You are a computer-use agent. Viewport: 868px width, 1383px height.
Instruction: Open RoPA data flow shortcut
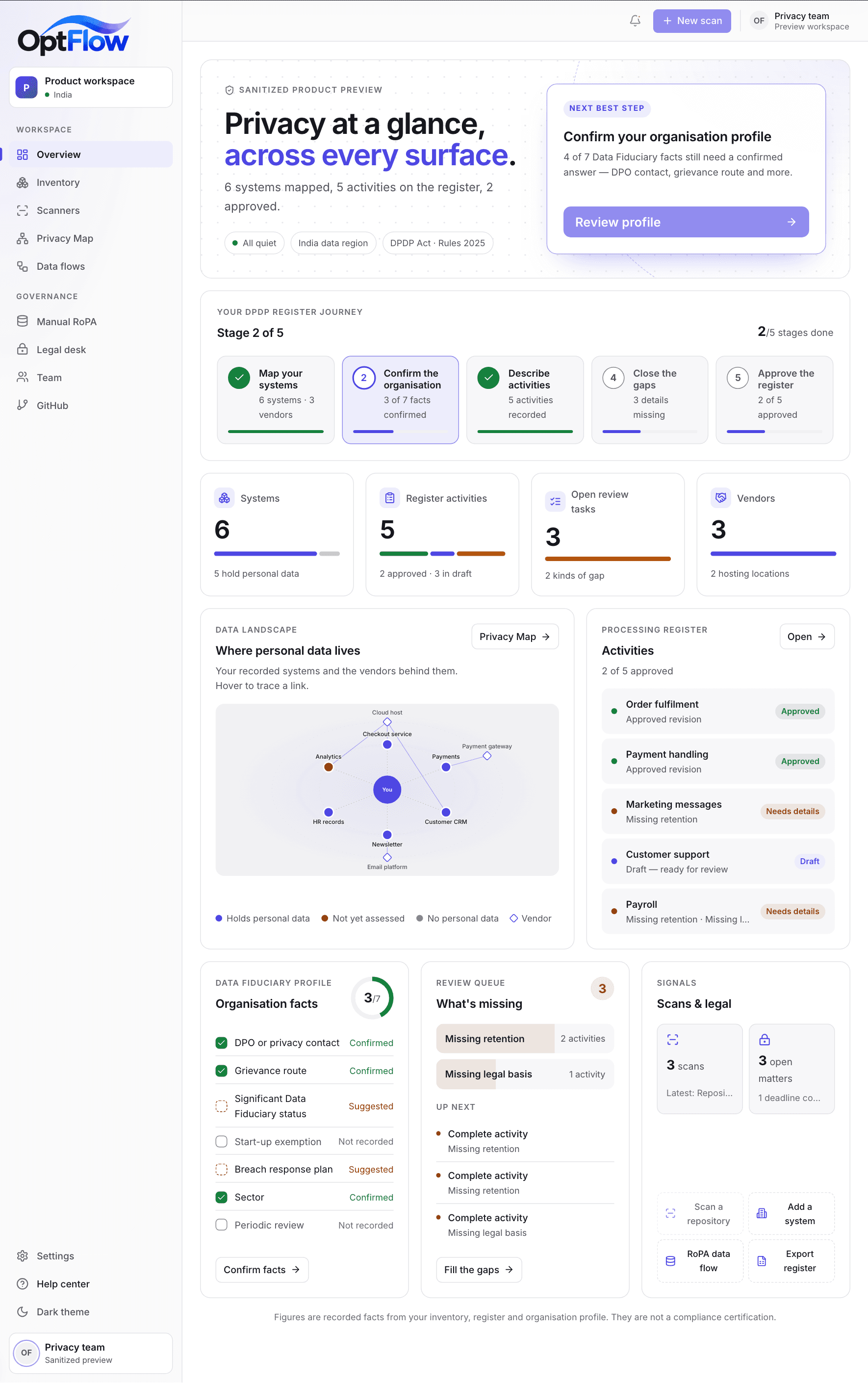coord(700,1261)
